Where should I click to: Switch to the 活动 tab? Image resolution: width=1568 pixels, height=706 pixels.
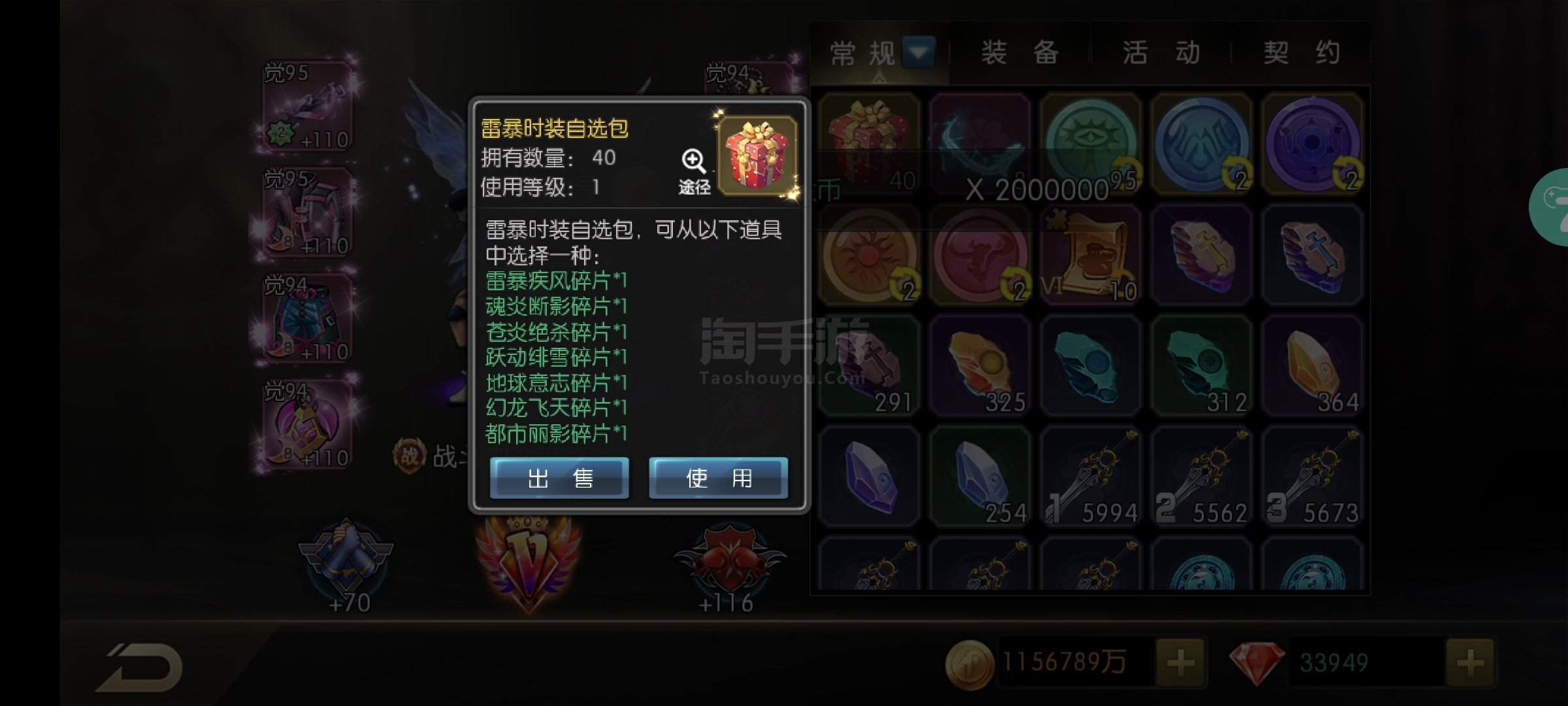coord(1162,52)
